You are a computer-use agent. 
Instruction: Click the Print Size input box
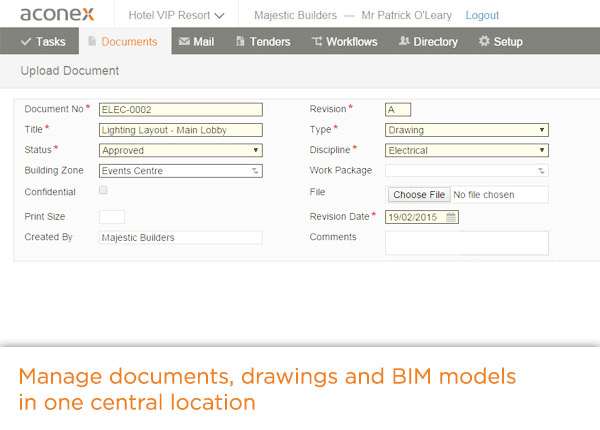[112, 216]
